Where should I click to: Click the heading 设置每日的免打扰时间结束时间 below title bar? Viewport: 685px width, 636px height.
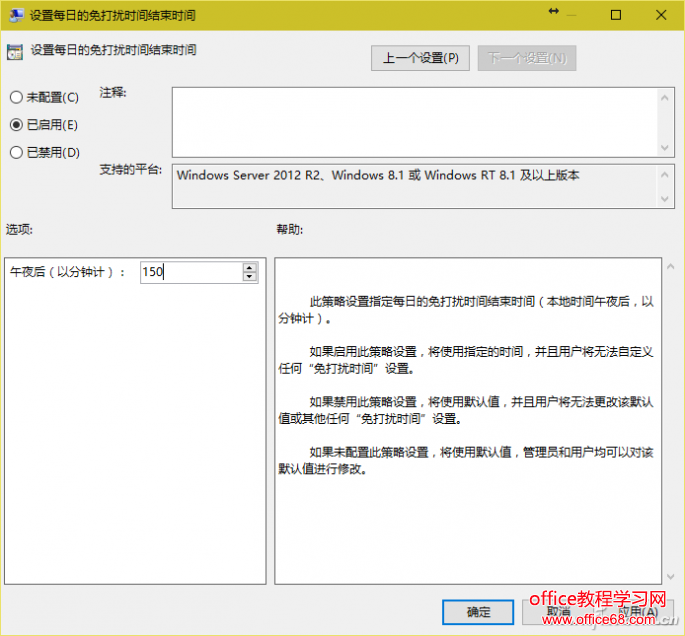113,50
